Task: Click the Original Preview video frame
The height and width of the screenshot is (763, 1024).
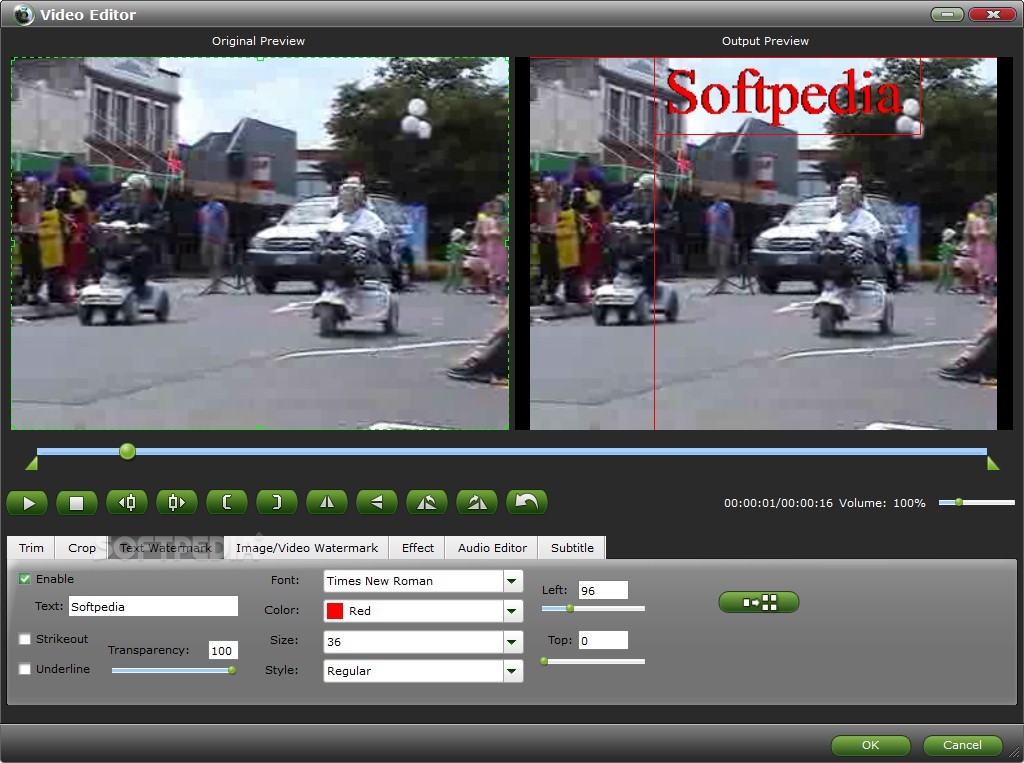Action: point(260,243)
